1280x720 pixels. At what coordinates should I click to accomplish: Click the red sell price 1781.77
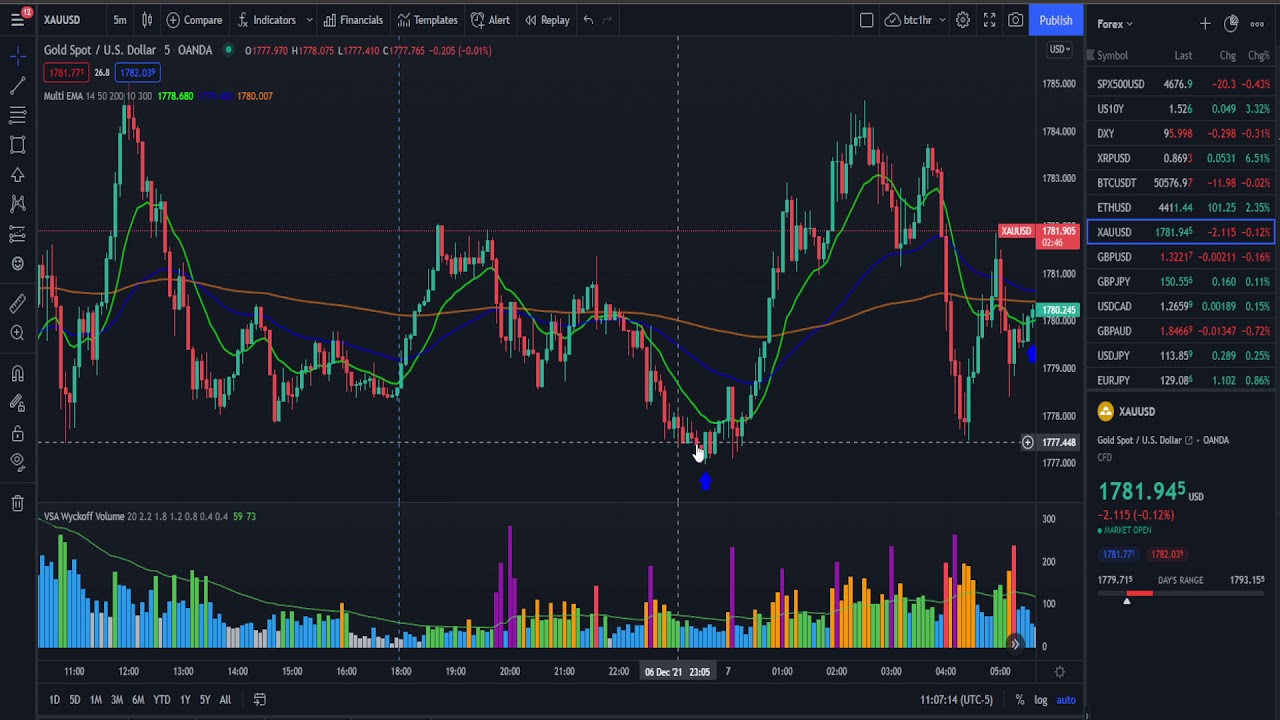66,73
